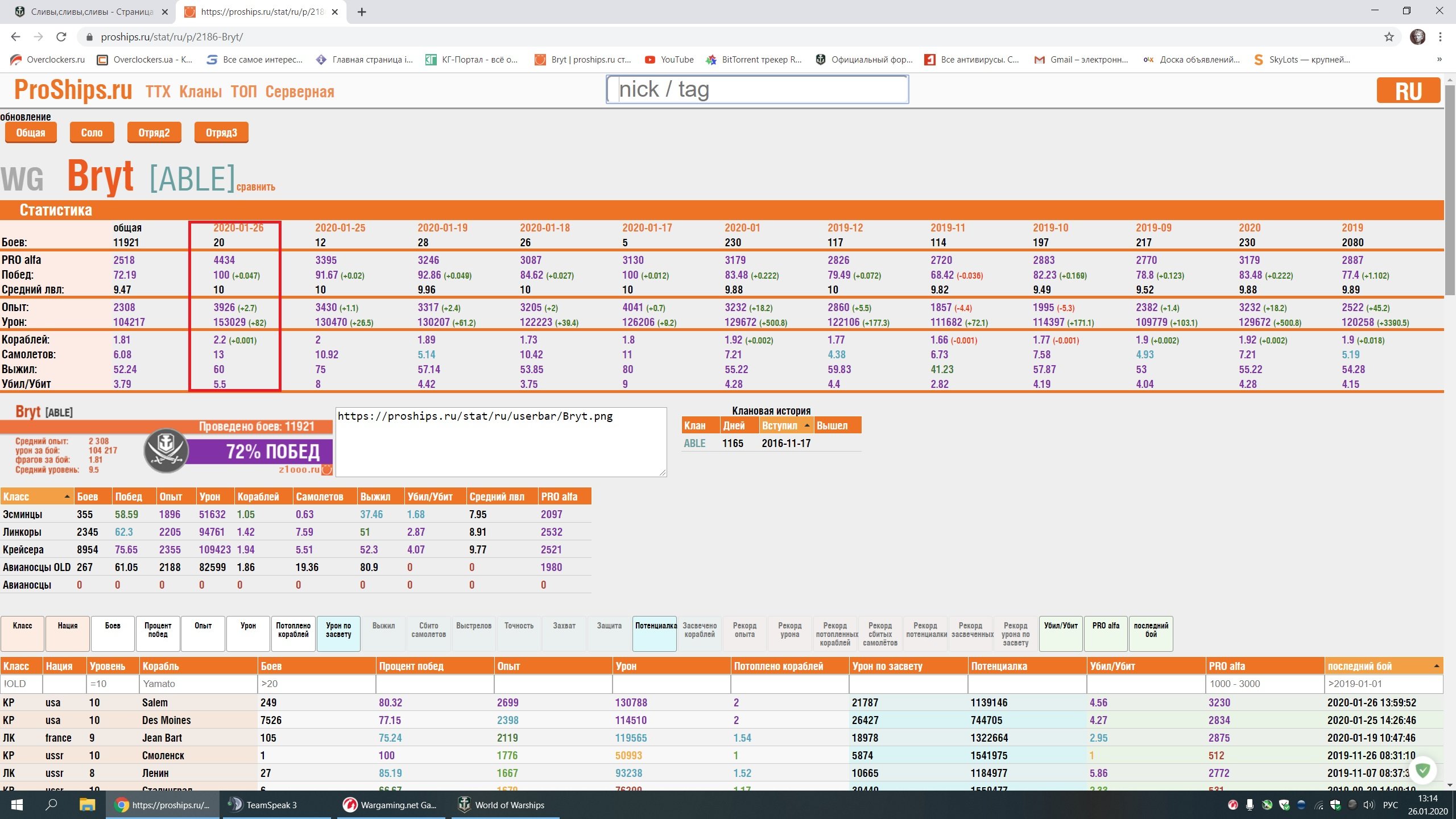Click the YouTube bookmark
Viewport: 1456px width, 819px height.
669,60
